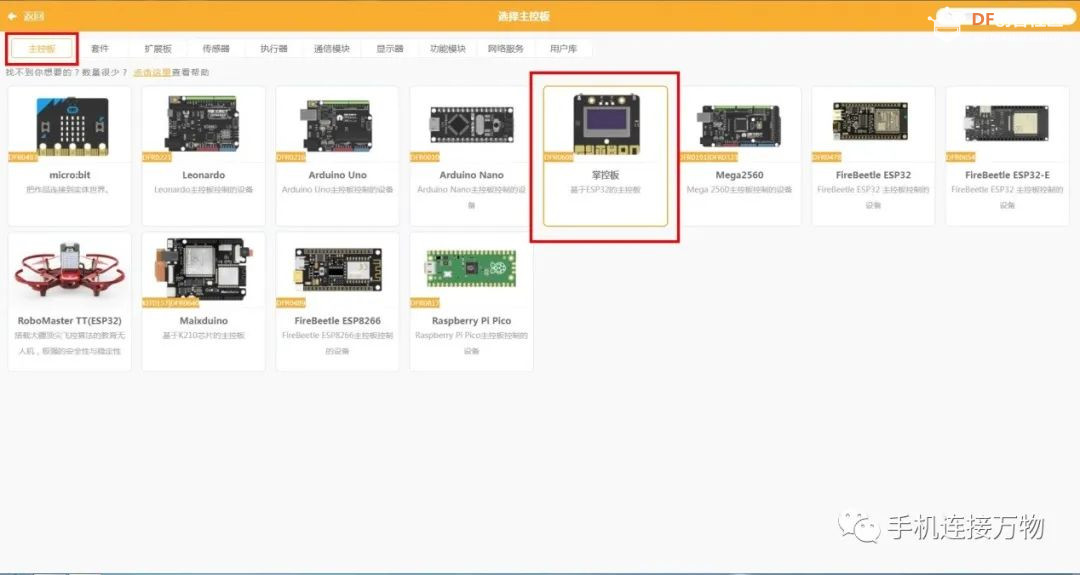The image size is (1080, 575).
Task: Click the 点击这里 help link
Action: click(152, 72)
